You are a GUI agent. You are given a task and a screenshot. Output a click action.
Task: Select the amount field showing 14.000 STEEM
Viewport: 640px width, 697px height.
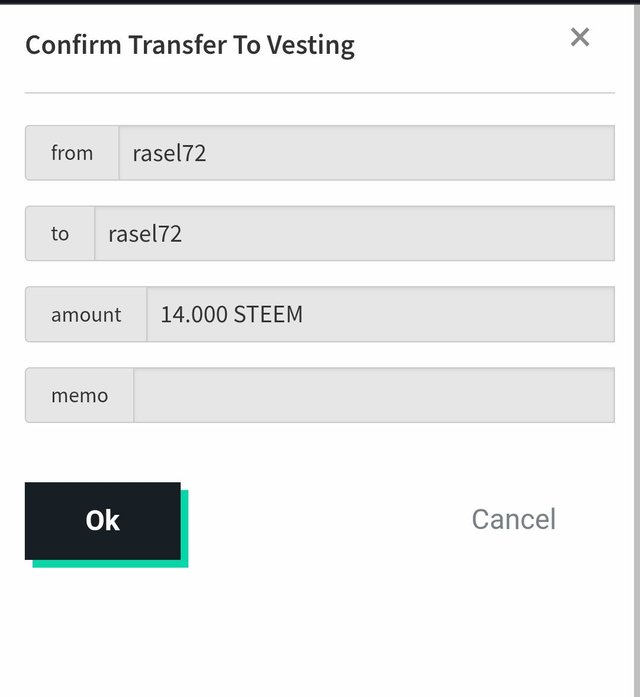tap(381, 314)
